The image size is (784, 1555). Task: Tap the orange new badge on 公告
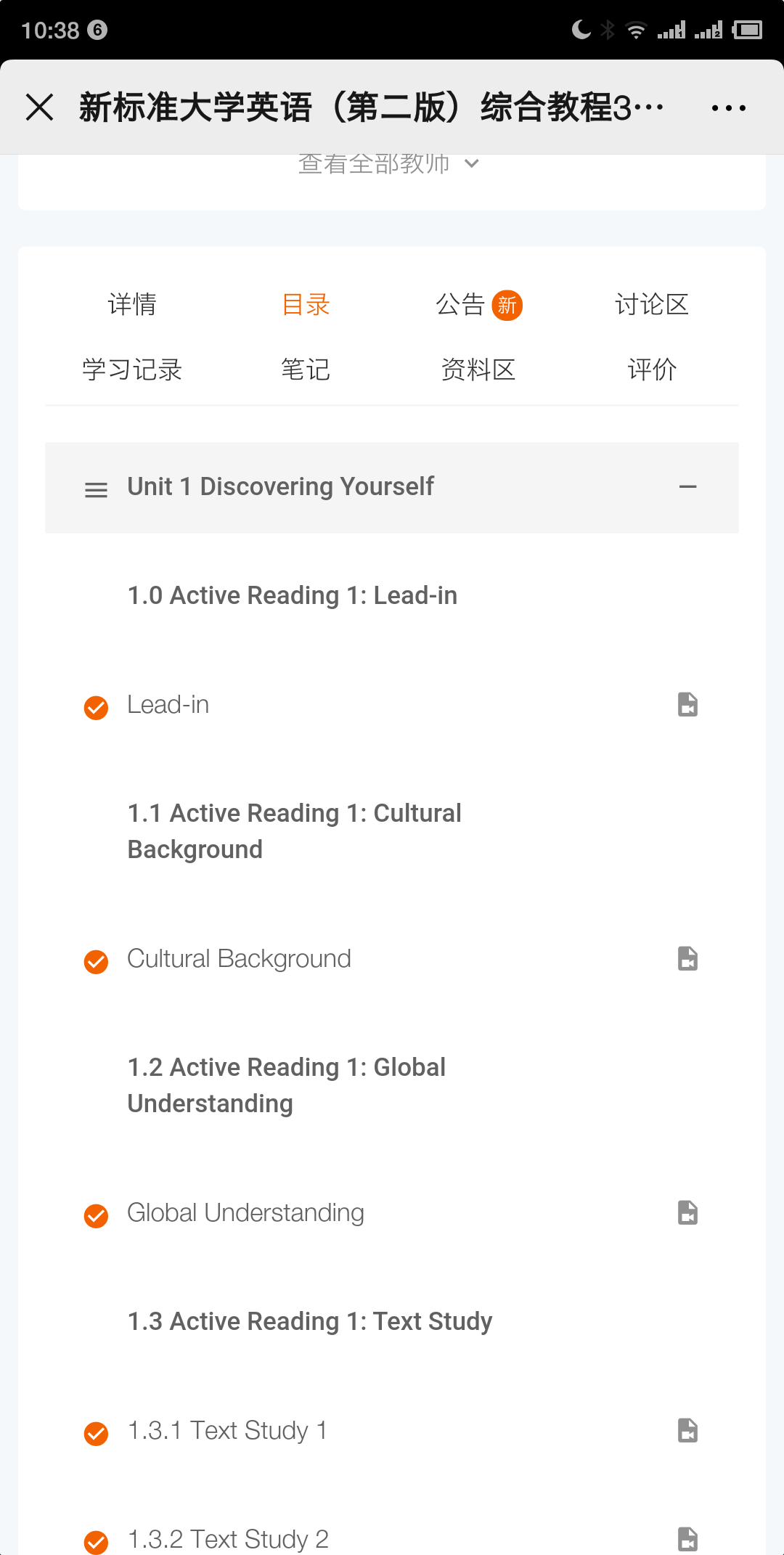pyautogui.click(x=507, y=305)
